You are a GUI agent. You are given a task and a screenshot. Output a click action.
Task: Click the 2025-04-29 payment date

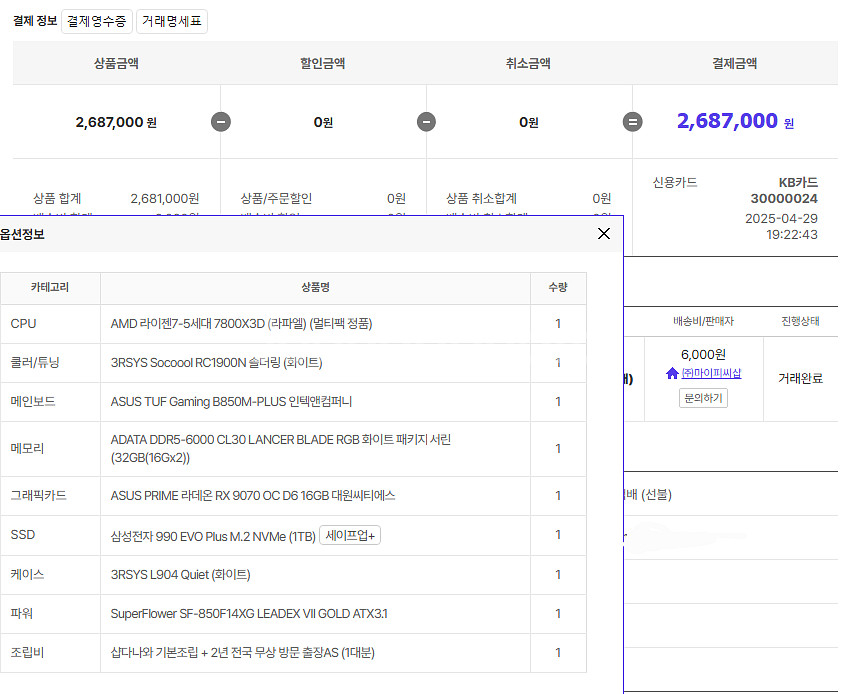click(781, 218)
